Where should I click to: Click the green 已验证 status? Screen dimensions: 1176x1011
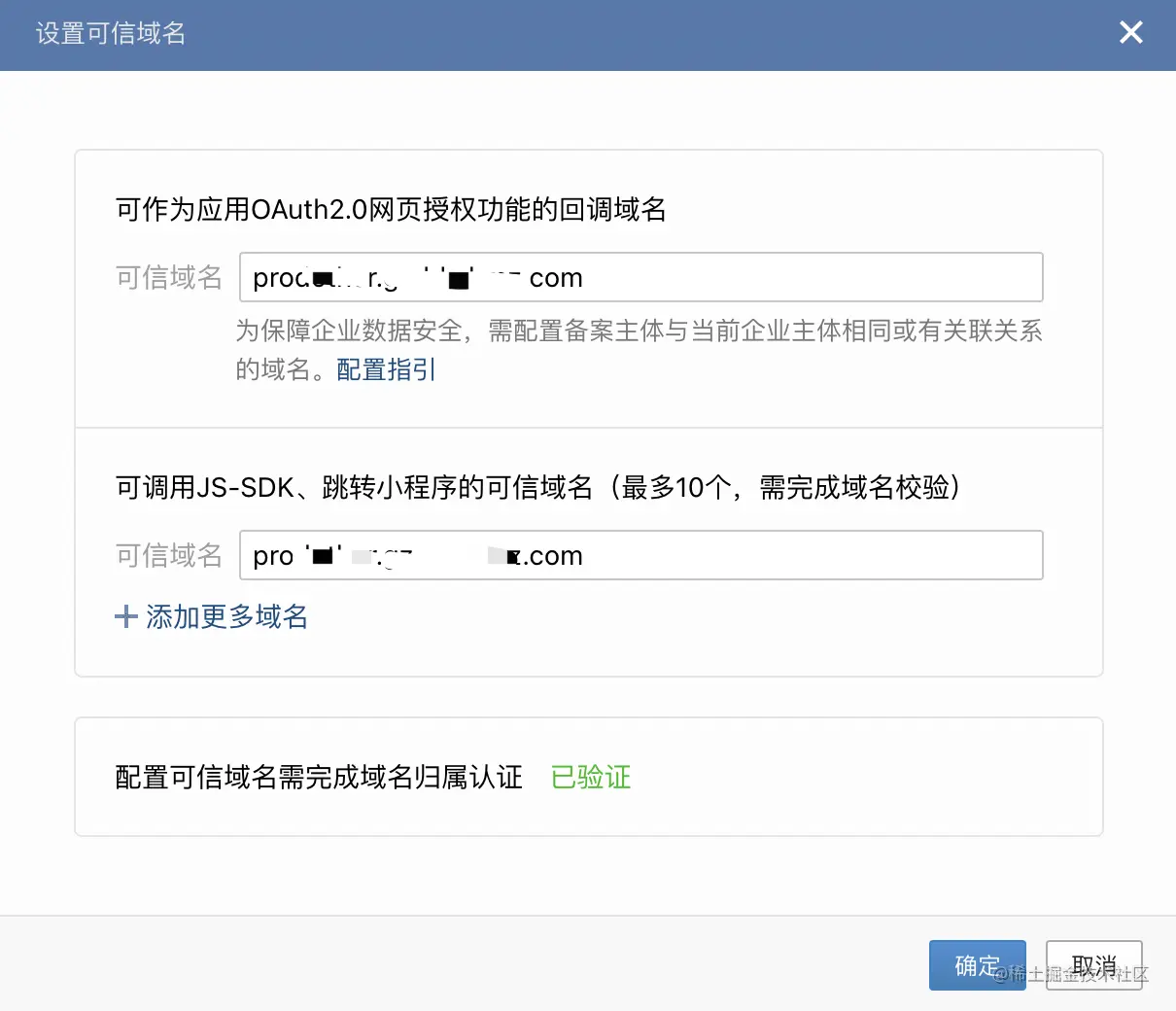(x=590, y=777)
